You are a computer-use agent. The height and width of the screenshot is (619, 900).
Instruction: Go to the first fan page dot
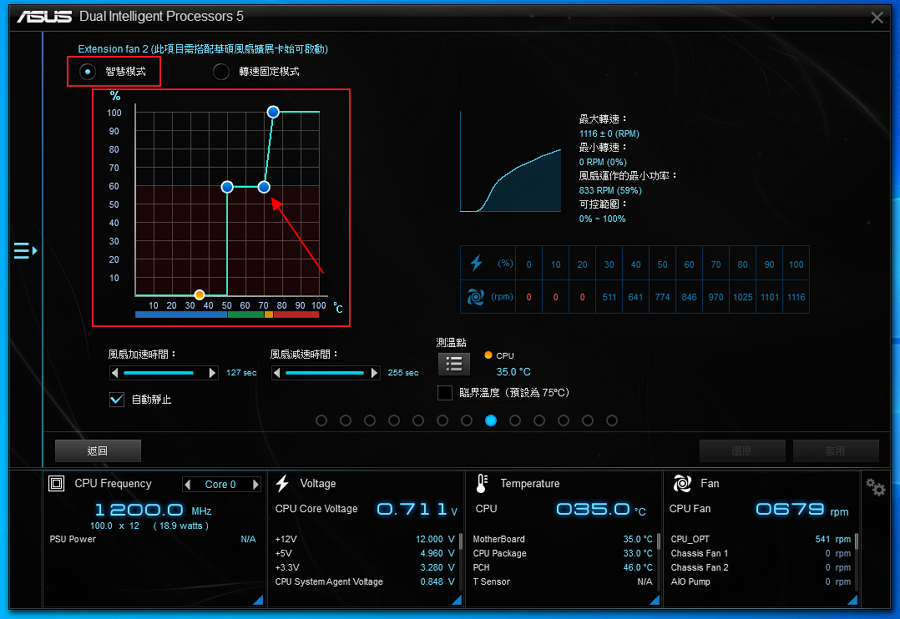(x=321, y=420)
